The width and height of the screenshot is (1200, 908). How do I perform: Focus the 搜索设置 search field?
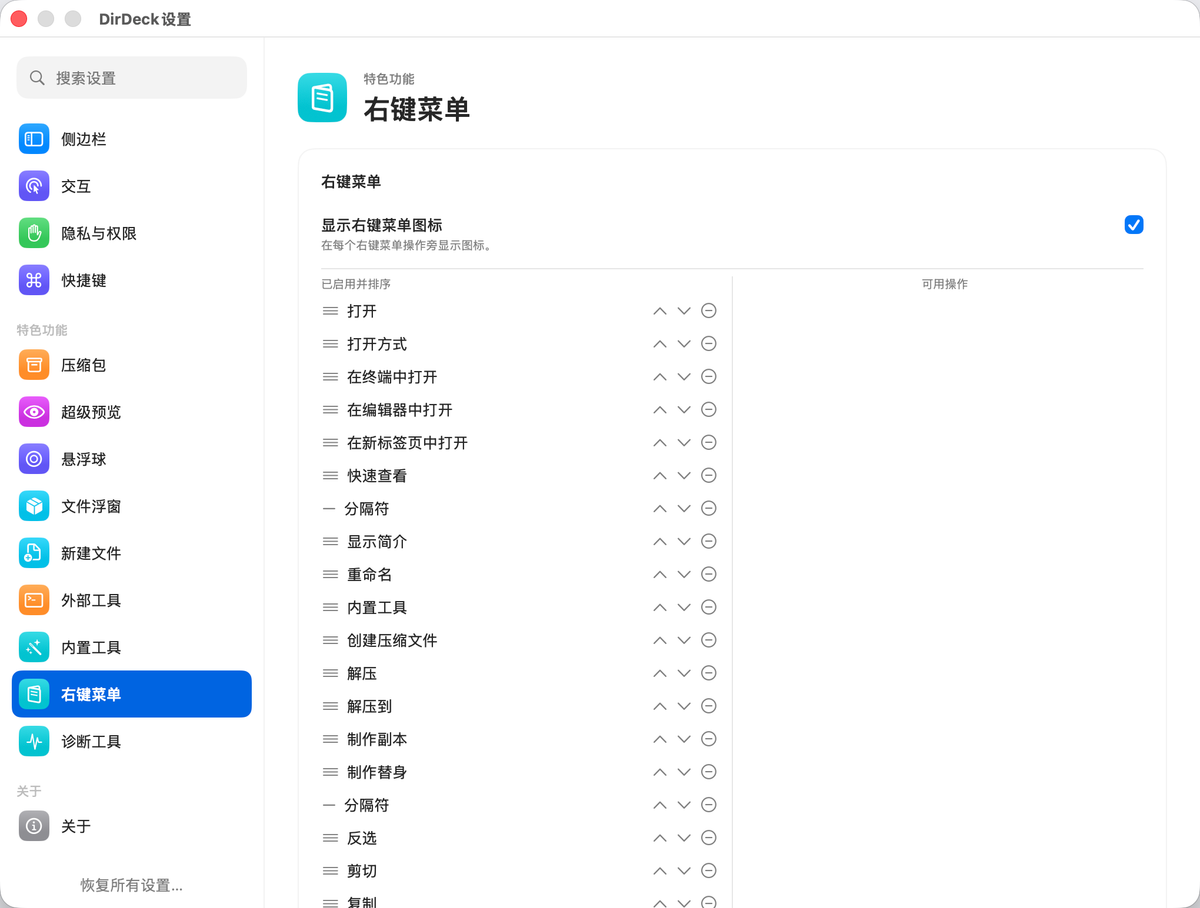click(x=131, y=78)
